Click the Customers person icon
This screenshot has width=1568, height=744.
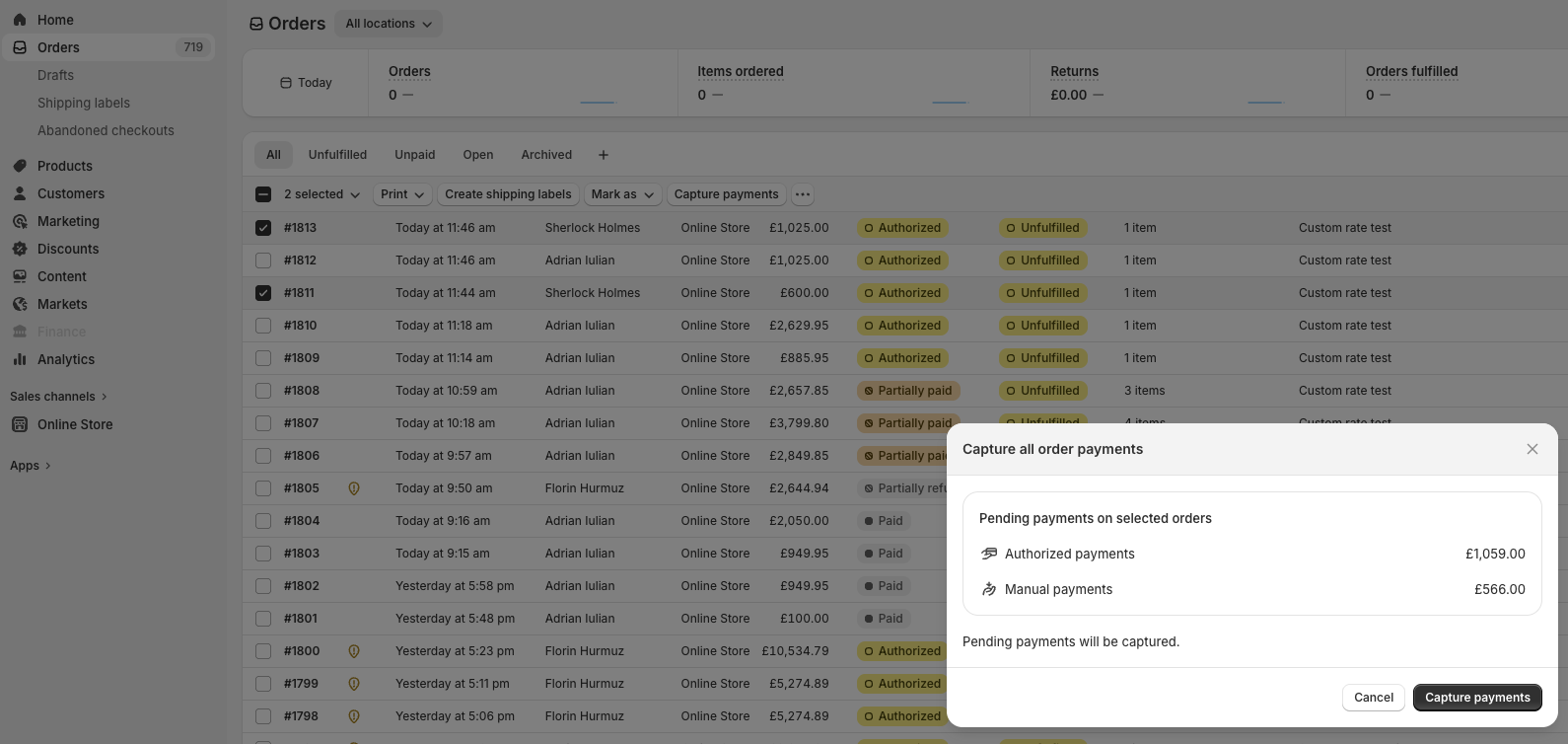click(x=20, y=193)
